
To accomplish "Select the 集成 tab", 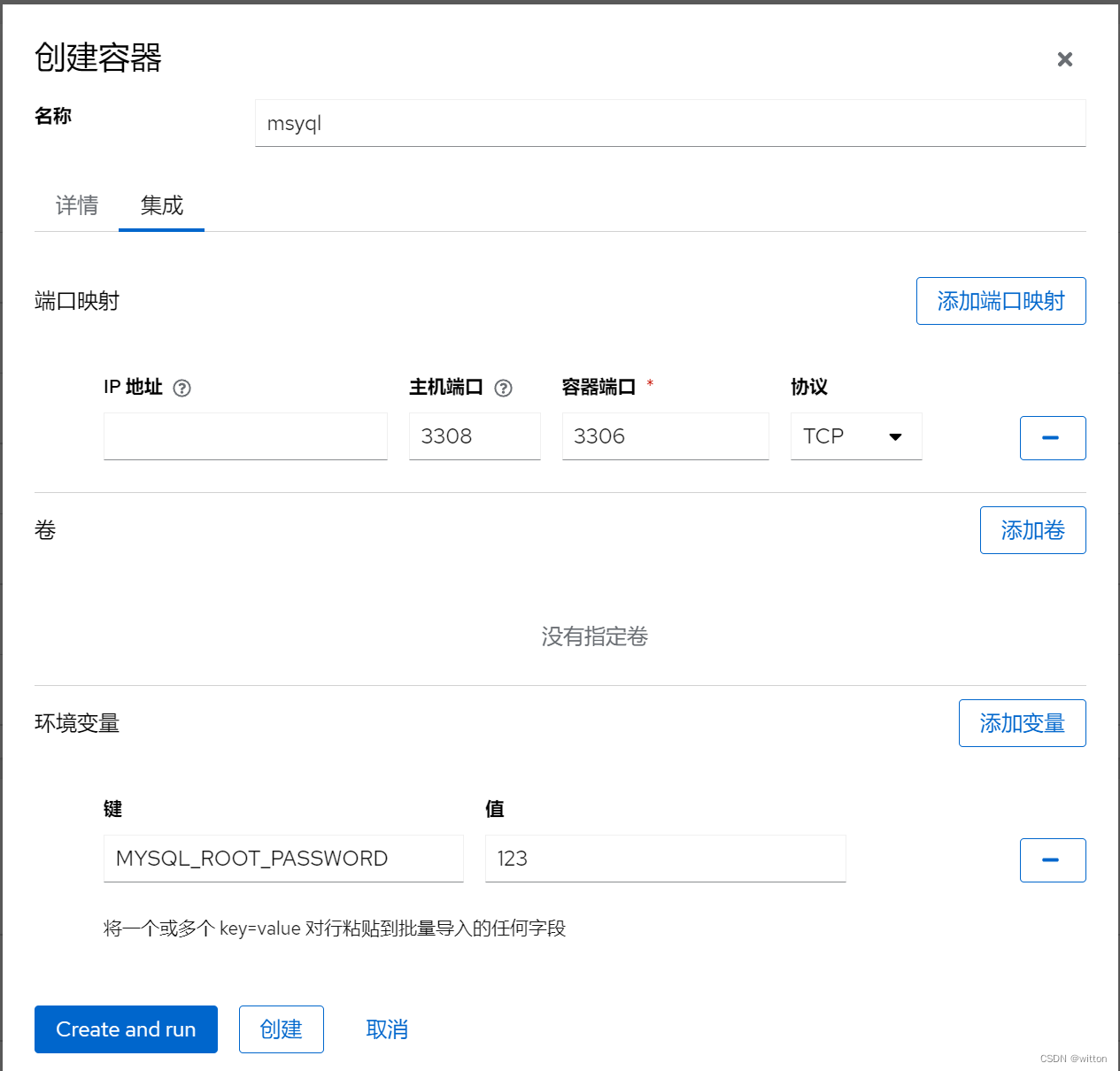I will [x=161, y=205].
